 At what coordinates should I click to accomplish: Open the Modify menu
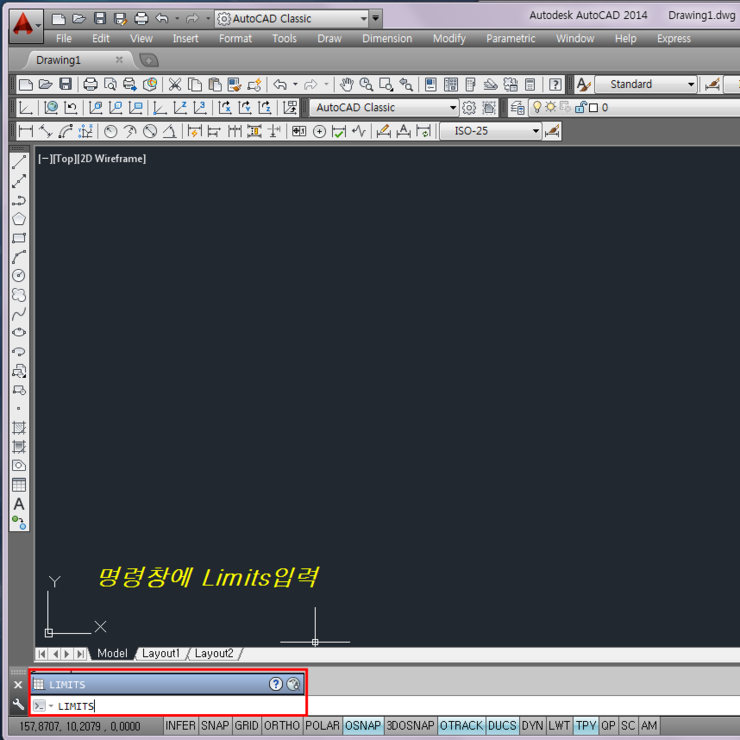coord(449,39)
